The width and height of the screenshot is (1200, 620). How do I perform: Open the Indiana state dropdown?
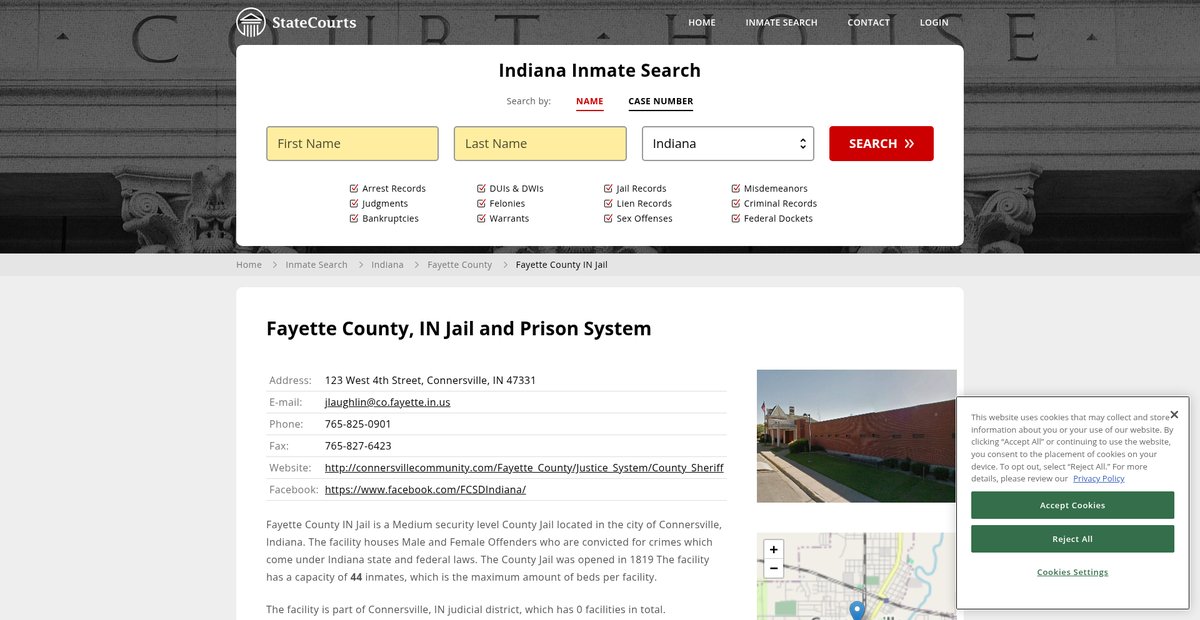click(x=728, y=143)
